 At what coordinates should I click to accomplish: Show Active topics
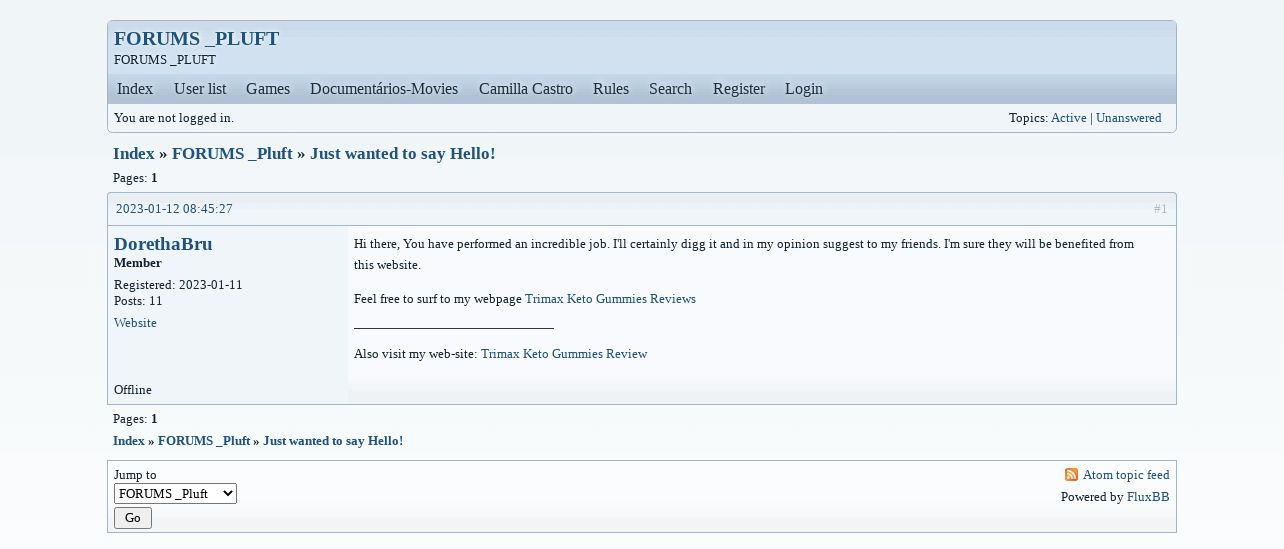[x=1068, y=118]
